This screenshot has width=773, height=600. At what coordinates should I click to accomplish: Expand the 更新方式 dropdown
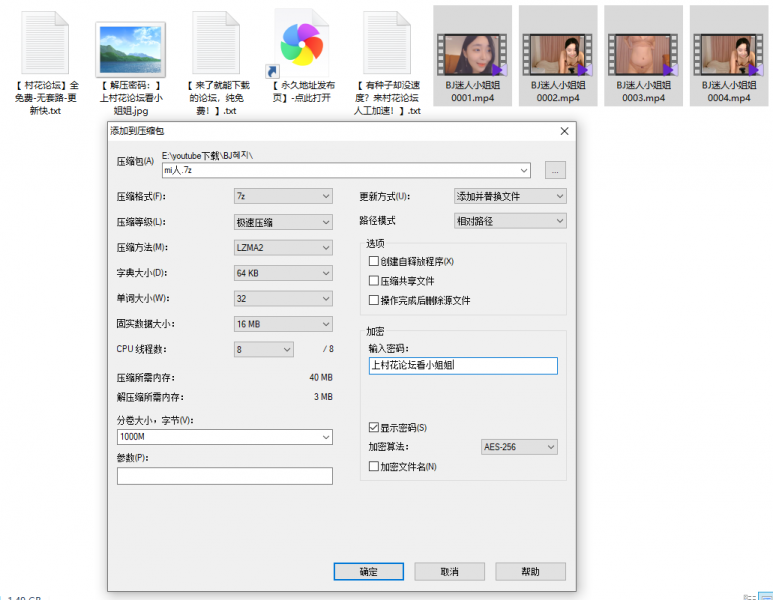point(509,196)
